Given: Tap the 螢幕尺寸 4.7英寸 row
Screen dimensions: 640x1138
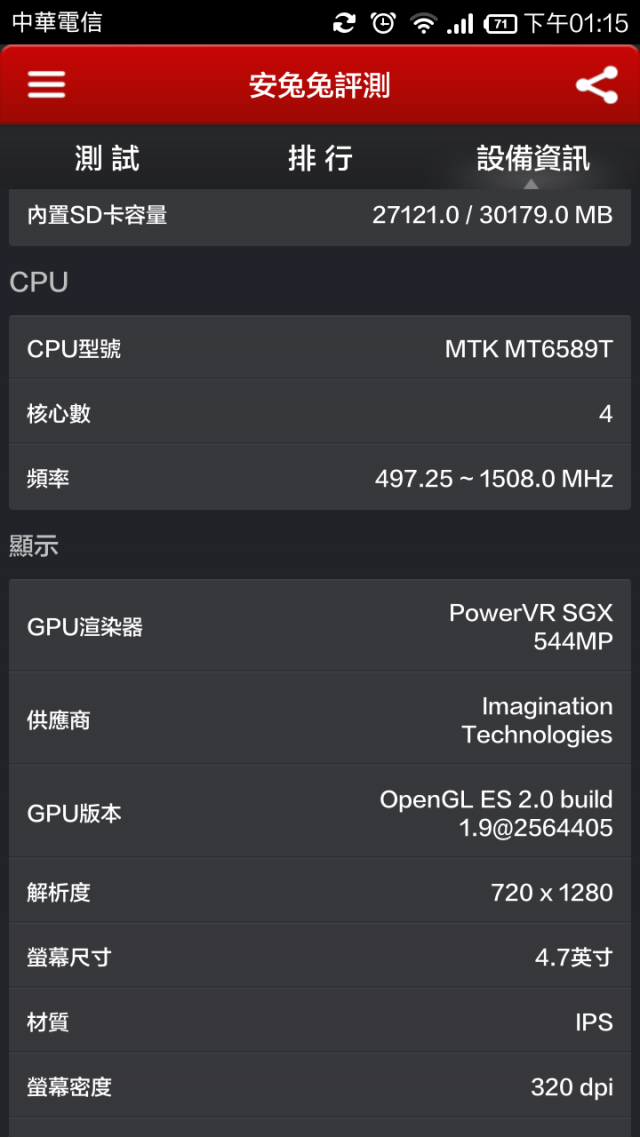Looking at the screenshot, I should coord(320,956).
